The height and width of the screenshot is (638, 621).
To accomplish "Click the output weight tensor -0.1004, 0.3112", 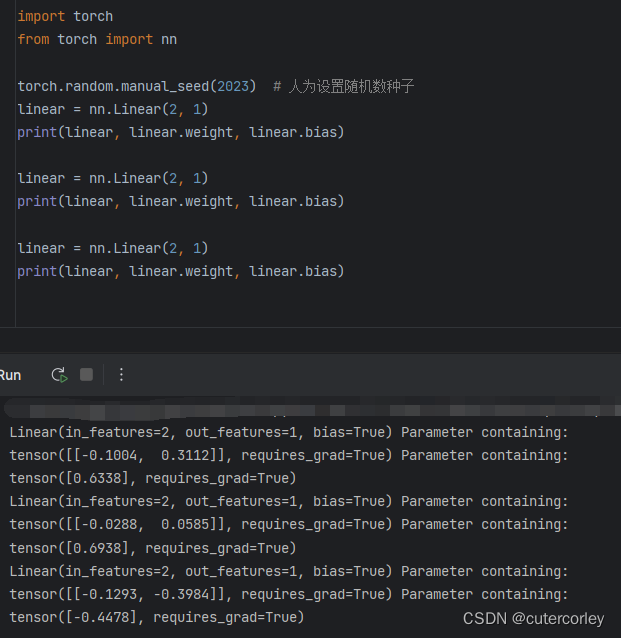I will (x=120, y=455).
